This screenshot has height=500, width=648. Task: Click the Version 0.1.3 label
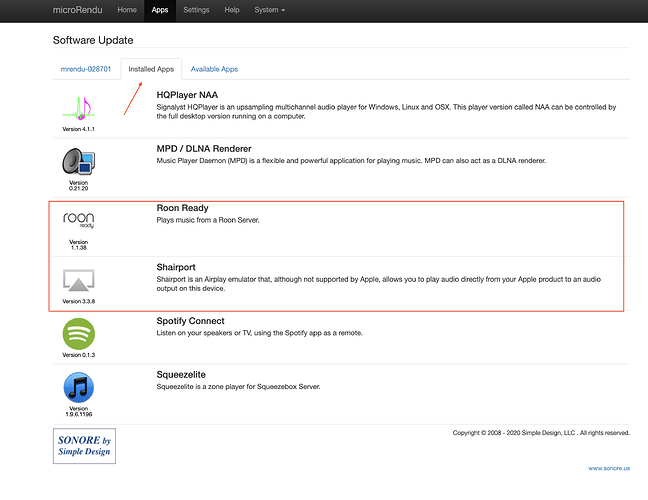pyautogui.click(x=79, y=355)
